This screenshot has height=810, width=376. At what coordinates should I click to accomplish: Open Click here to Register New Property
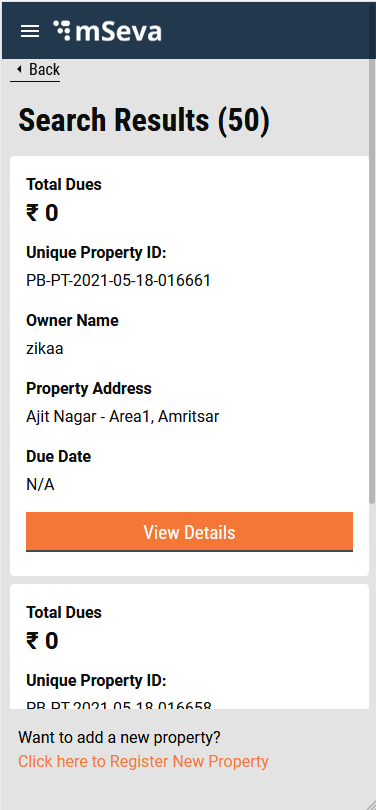[143, 761]
